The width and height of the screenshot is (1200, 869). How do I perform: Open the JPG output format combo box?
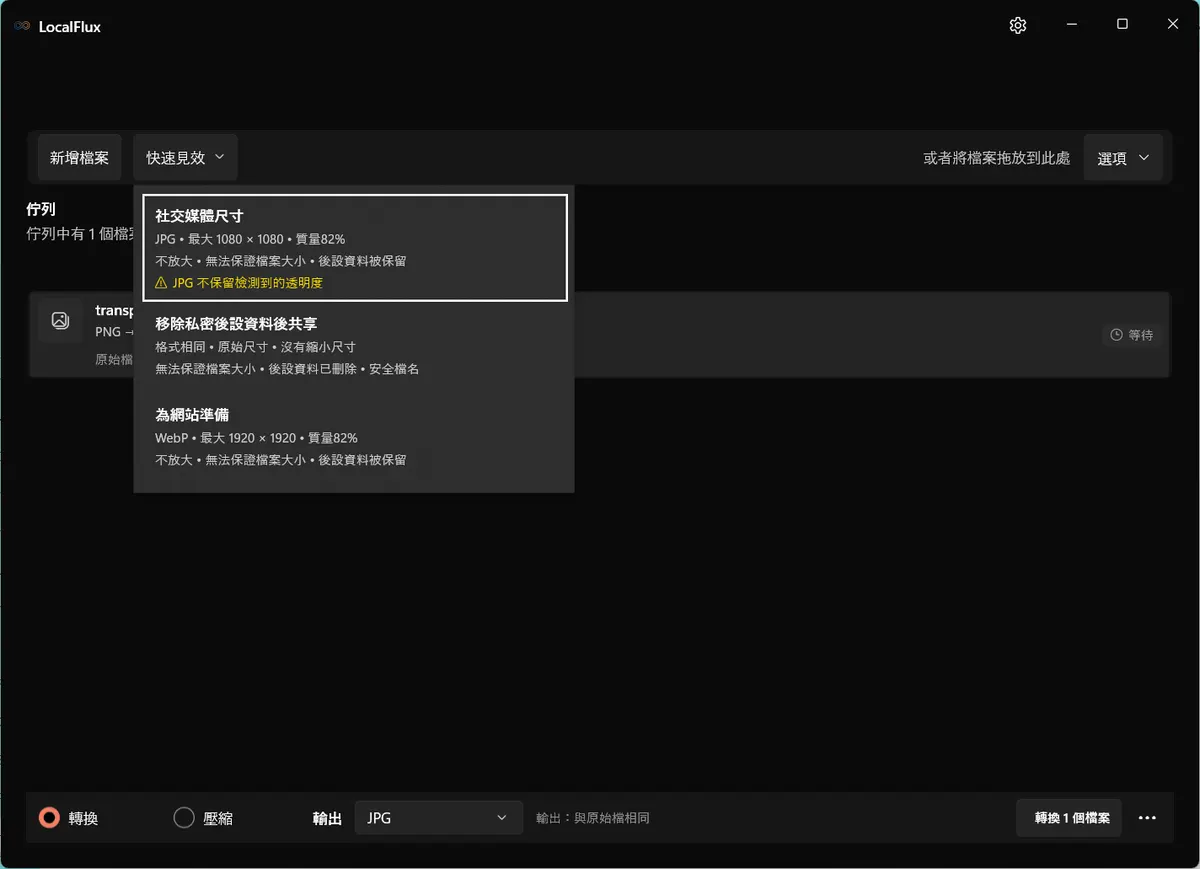(438, 818)
